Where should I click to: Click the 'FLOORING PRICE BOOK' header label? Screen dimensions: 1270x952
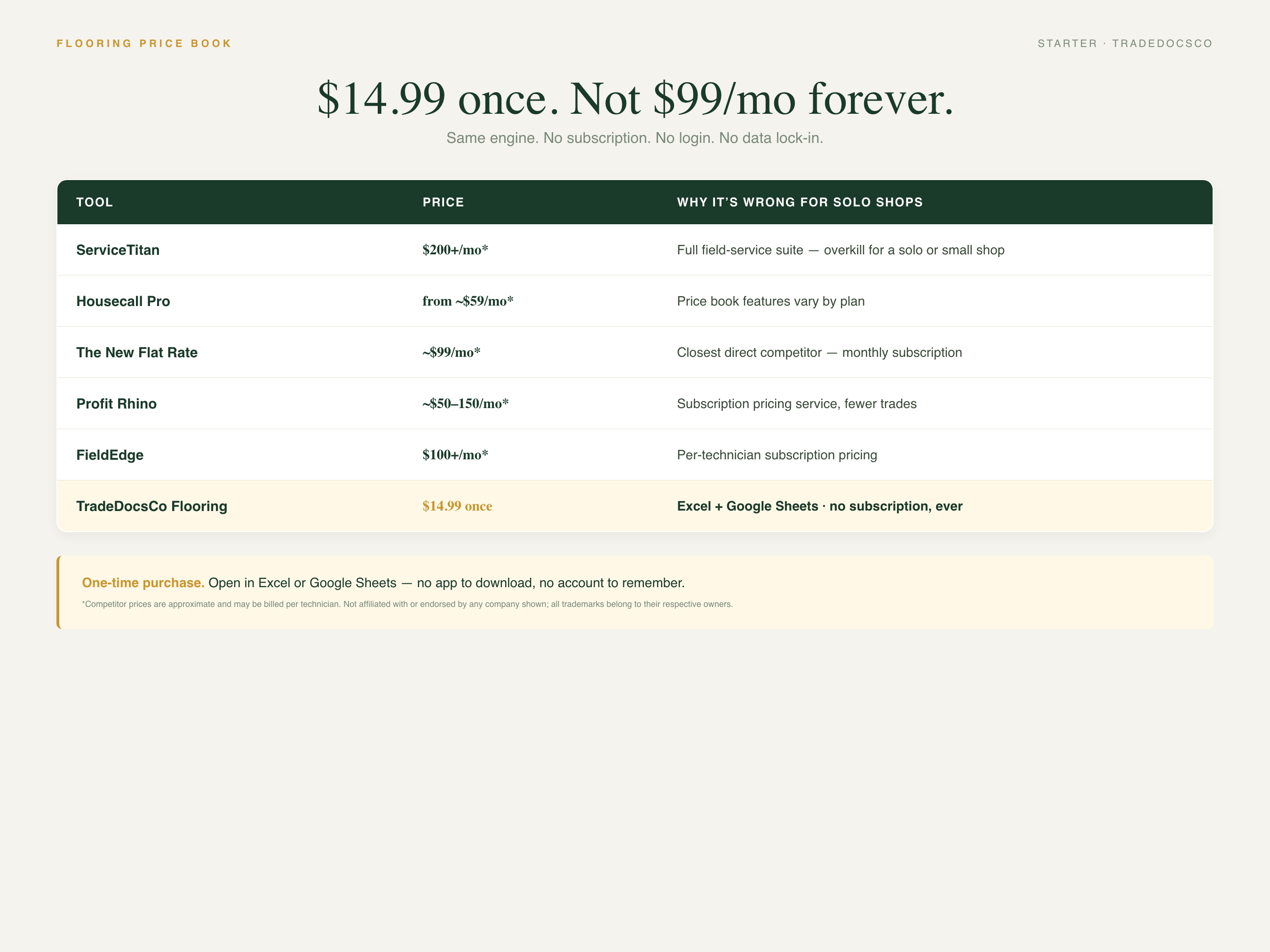143,44
